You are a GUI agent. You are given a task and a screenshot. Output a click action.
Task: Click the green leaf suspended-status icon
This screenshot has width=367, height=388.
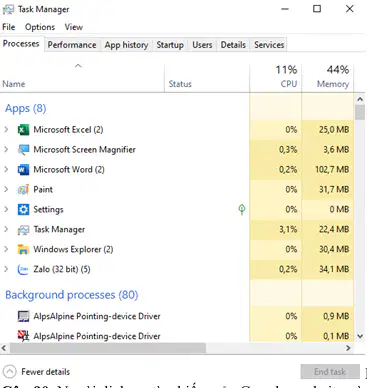coord(242,209)
